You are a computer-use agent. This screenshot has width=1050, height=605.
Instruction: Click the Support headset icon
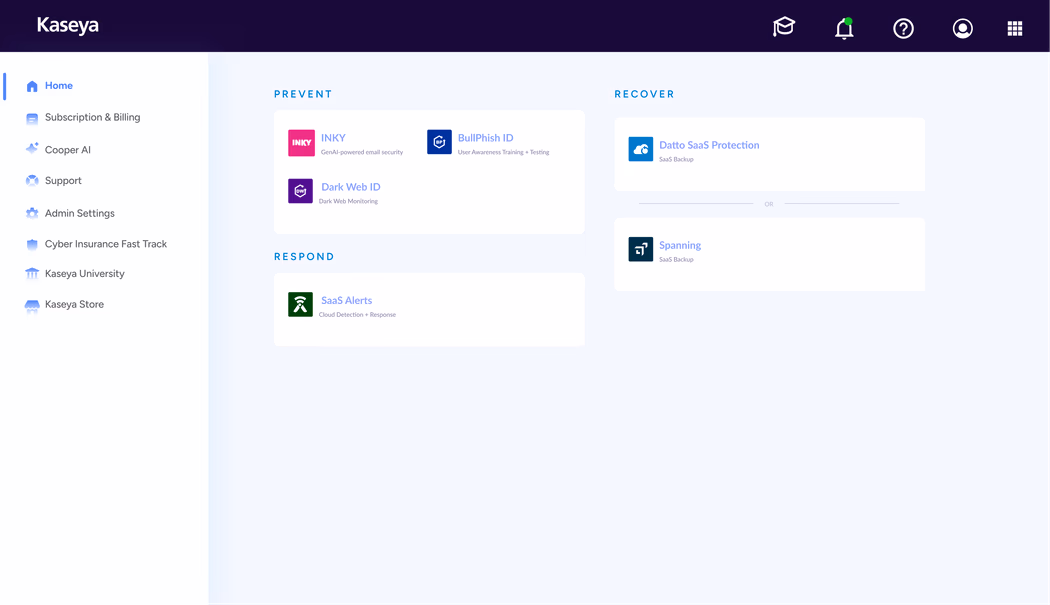(31, 181)
